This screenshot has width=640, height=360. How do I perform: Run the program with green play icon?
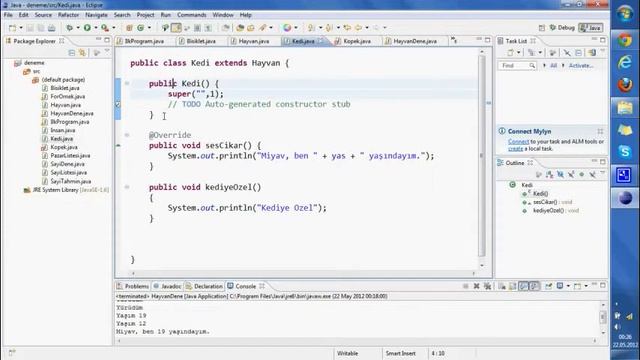87,28
